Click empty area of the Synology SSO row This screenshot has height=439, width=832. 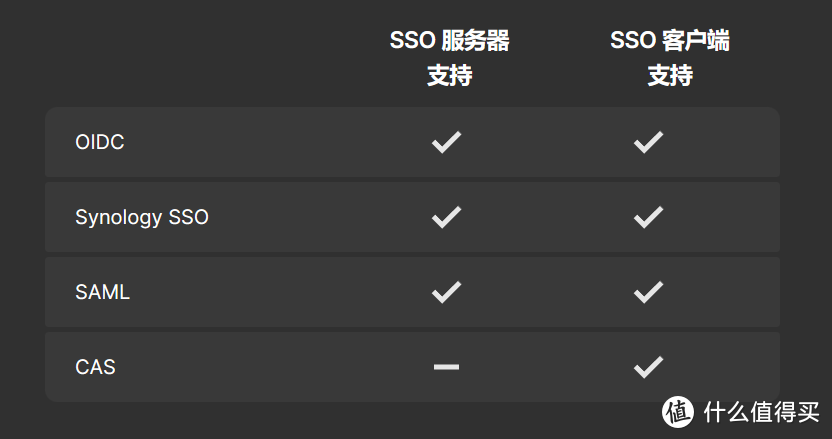click(x=300, y=217)
